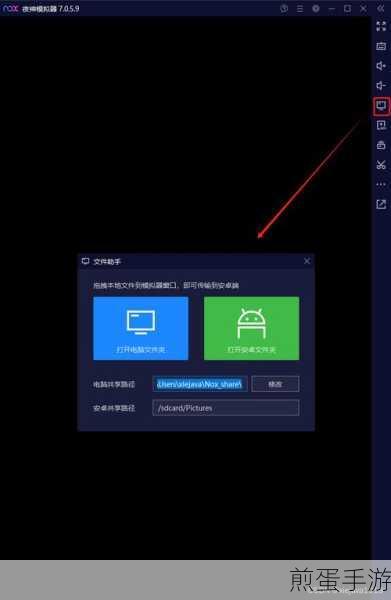This screenshot has width=391, height=600.
Task: Click the 修改 button beside the PC path
Action: click(x=275, y=384)
